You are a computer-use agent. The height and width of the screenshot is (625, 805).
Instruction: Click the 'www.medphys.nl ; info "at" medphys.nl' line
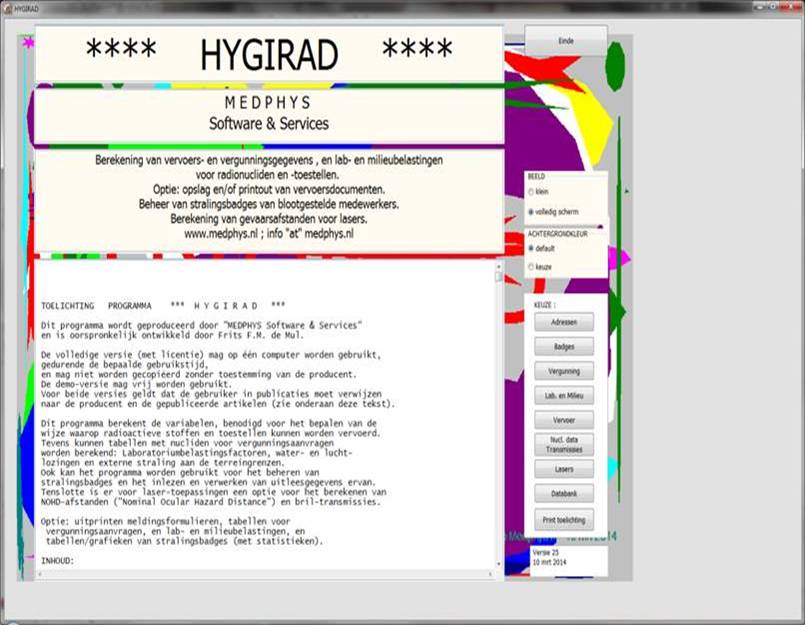tap(269, 234)
